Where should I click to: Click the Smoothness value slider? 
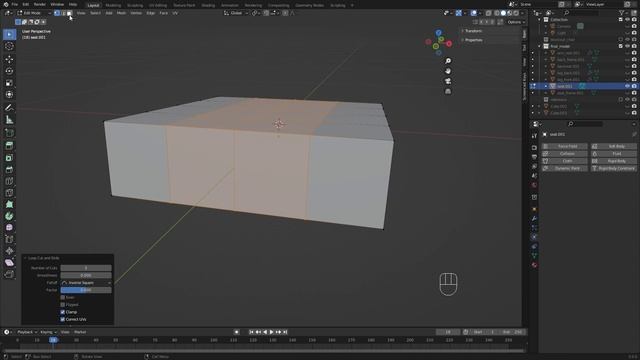click(x=86, y=275)
